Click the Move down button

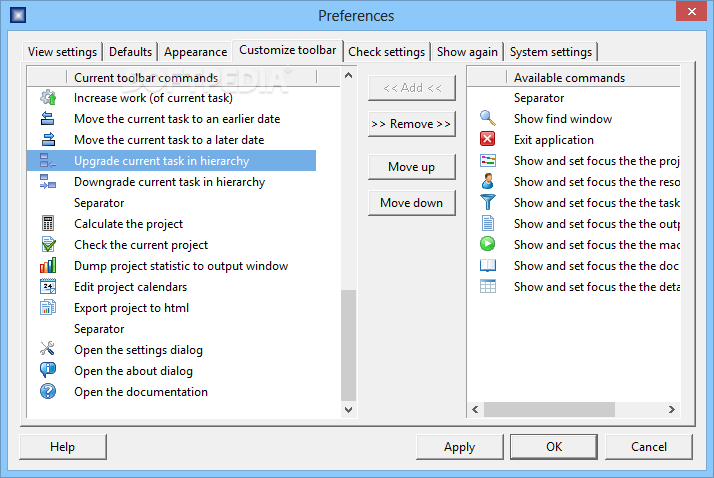tap(412, 203)
